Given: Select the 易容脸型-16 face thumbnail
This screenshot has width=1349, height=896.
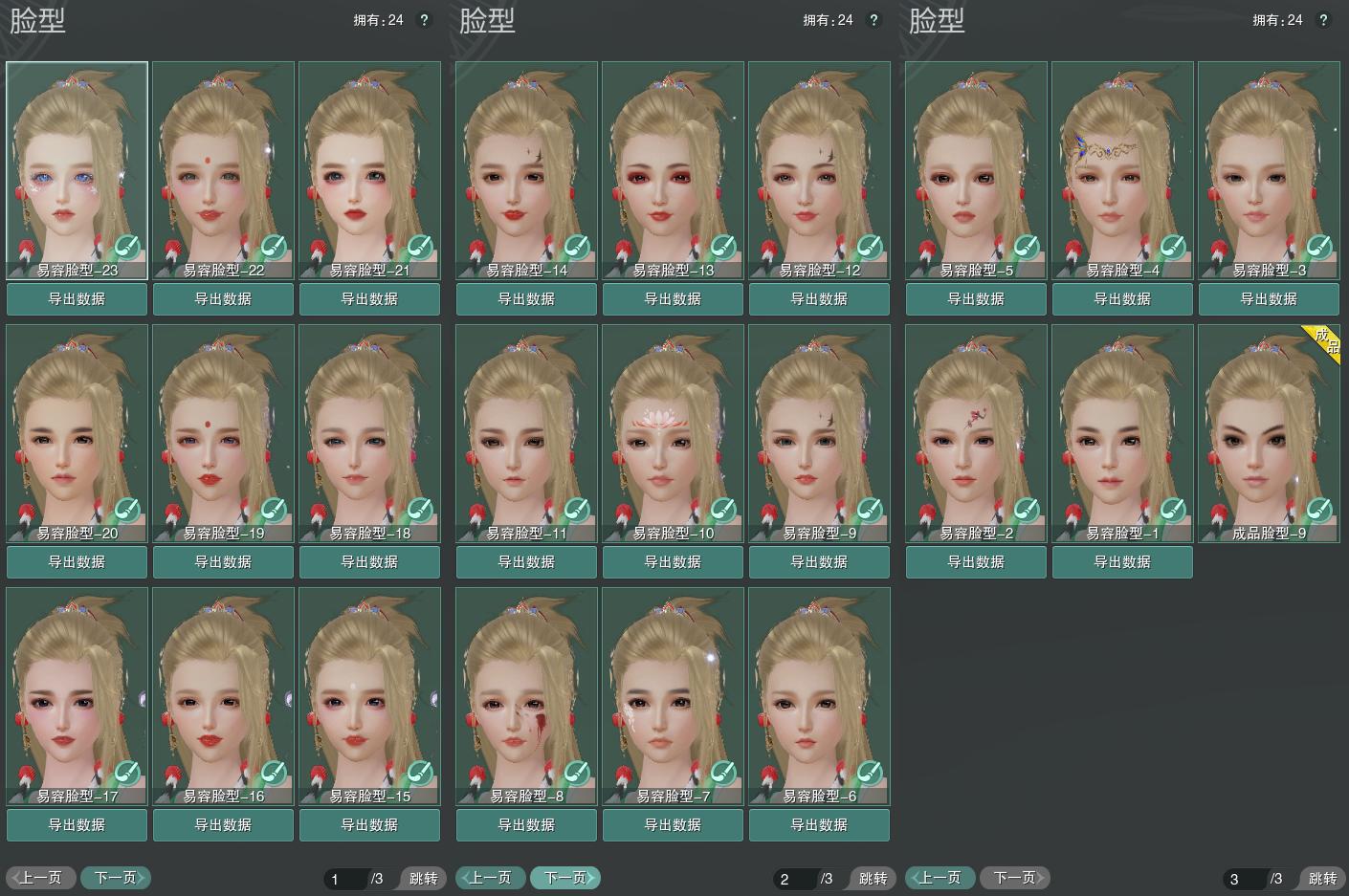Looking at the screenshot, I should click(x=223, y=696).
